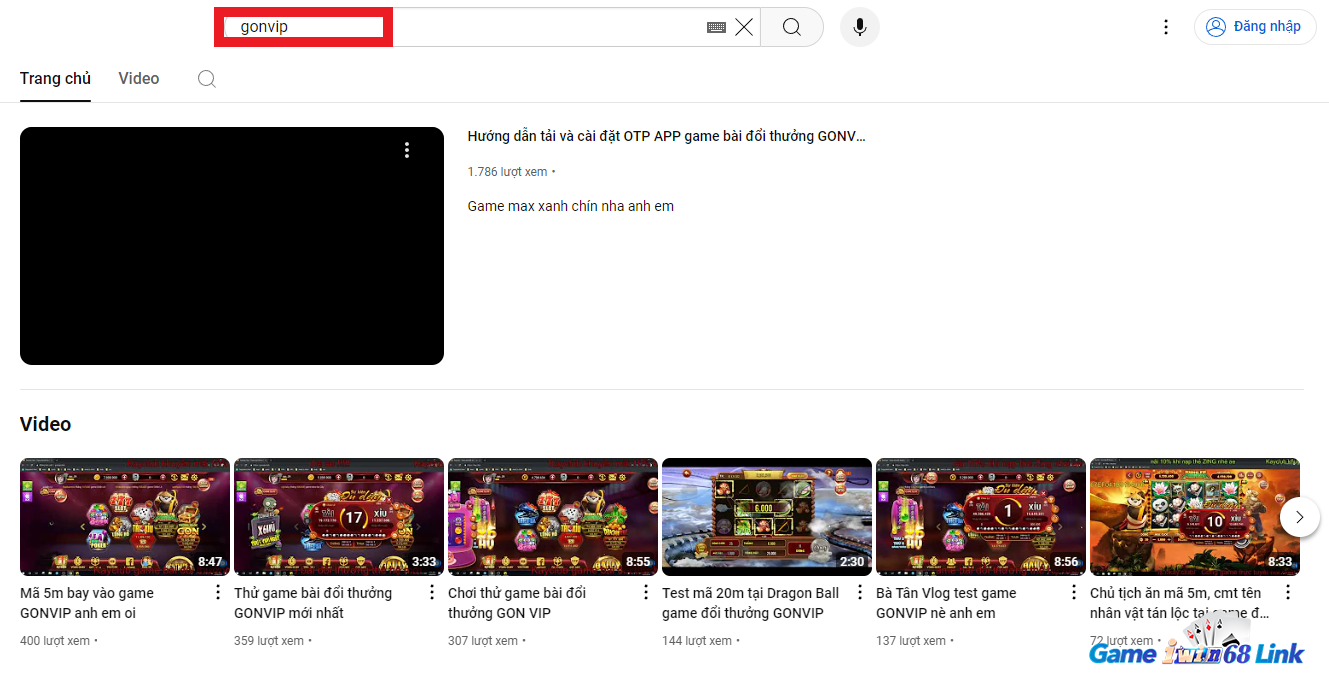The width and height of the screenshot is (1329, 696).
Task: Click the "Đăng nhập" button
Action: click(x=1255, y=27)
